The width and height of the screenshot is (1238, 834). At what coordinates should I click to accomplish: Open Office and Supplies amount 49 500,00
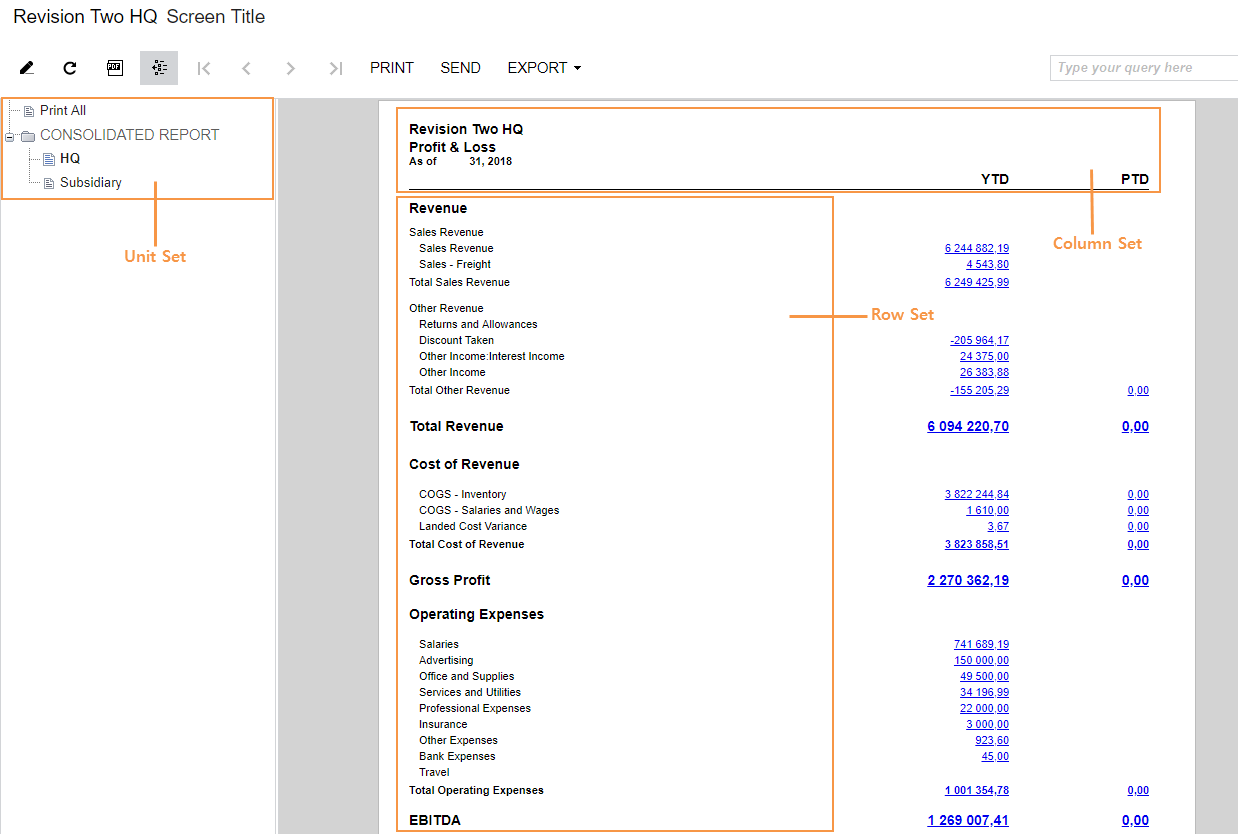[x=985, y=676]
